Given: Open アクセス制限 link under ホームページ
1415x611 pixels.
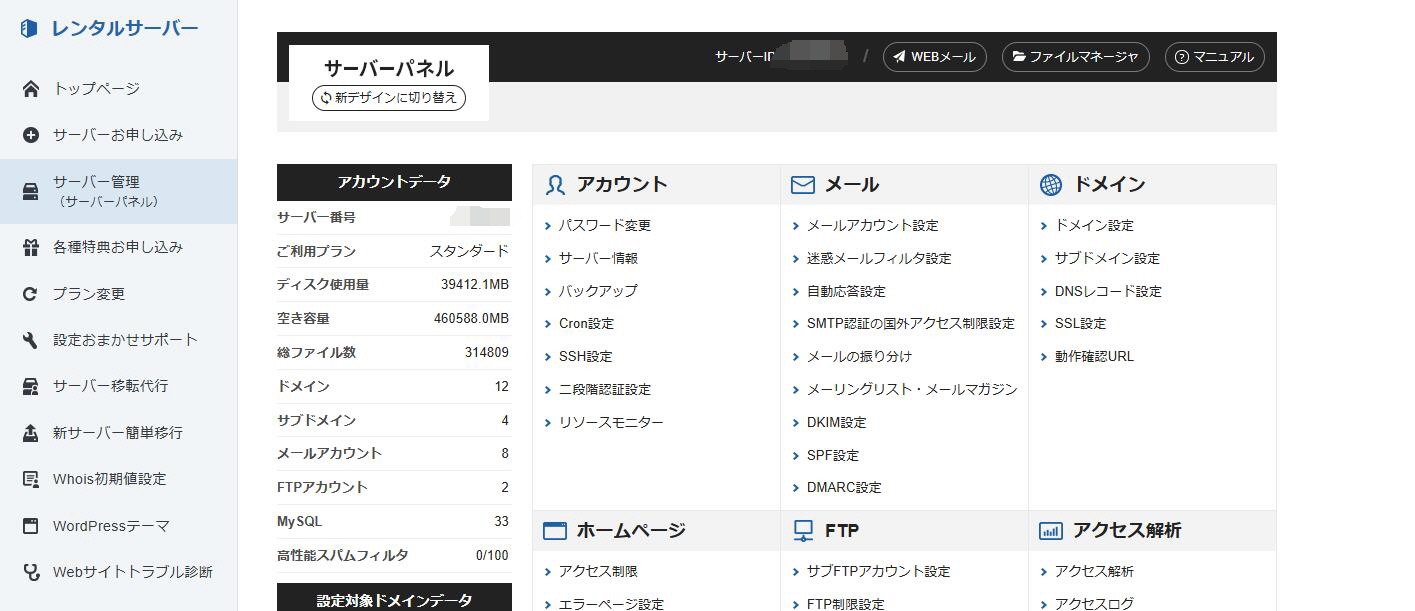Looking at the screenshot, I should (598, 572).
